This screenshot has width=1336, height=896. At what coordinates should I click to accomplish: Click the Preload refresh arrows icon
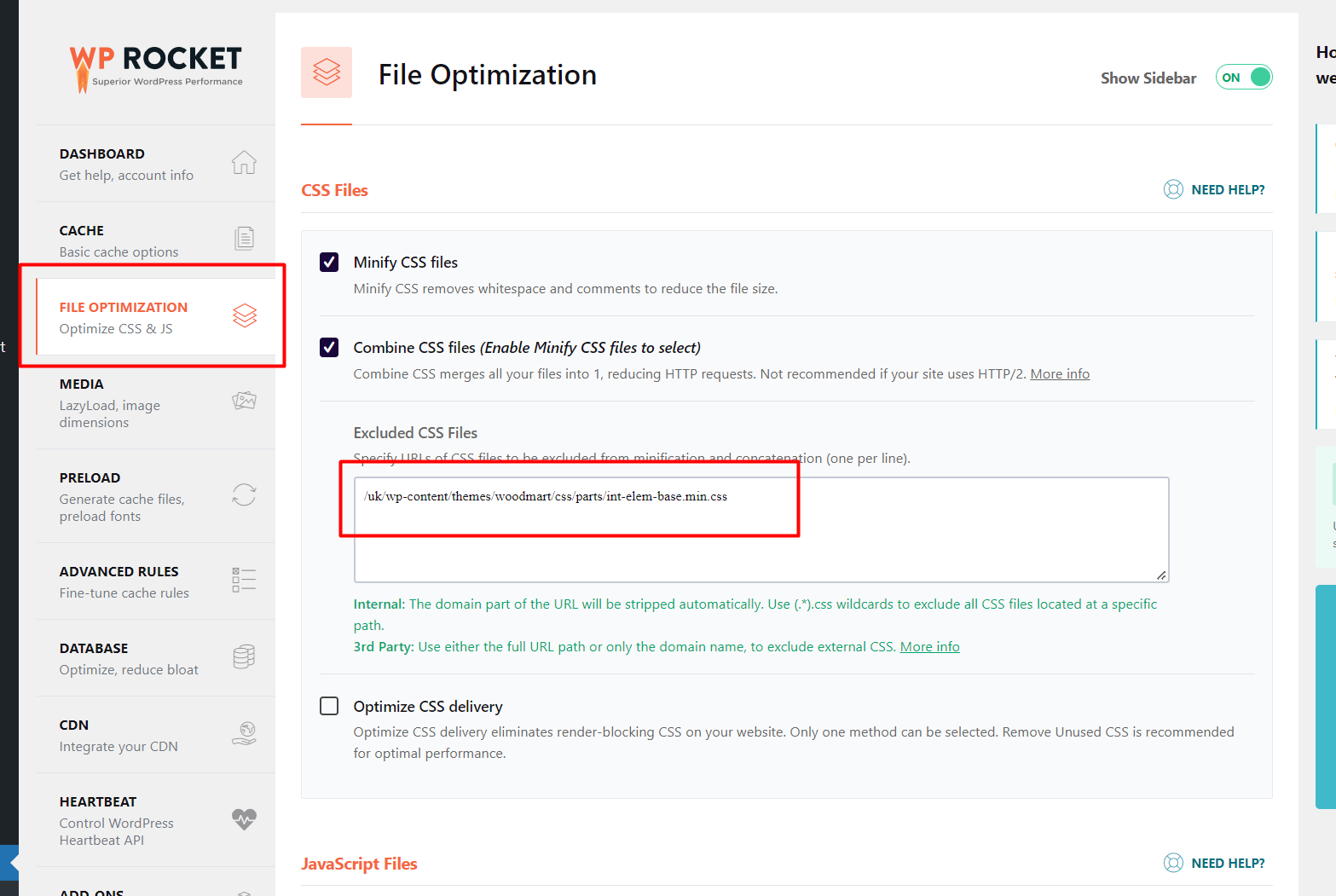tap(244, 494)
